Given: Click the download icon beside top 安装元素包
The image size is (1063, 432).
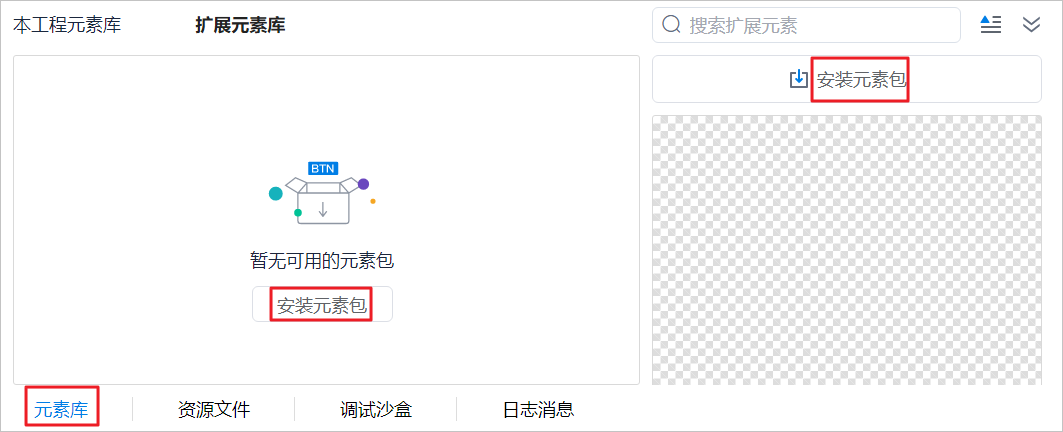Looking at the screenshot, I should point(799,79).
